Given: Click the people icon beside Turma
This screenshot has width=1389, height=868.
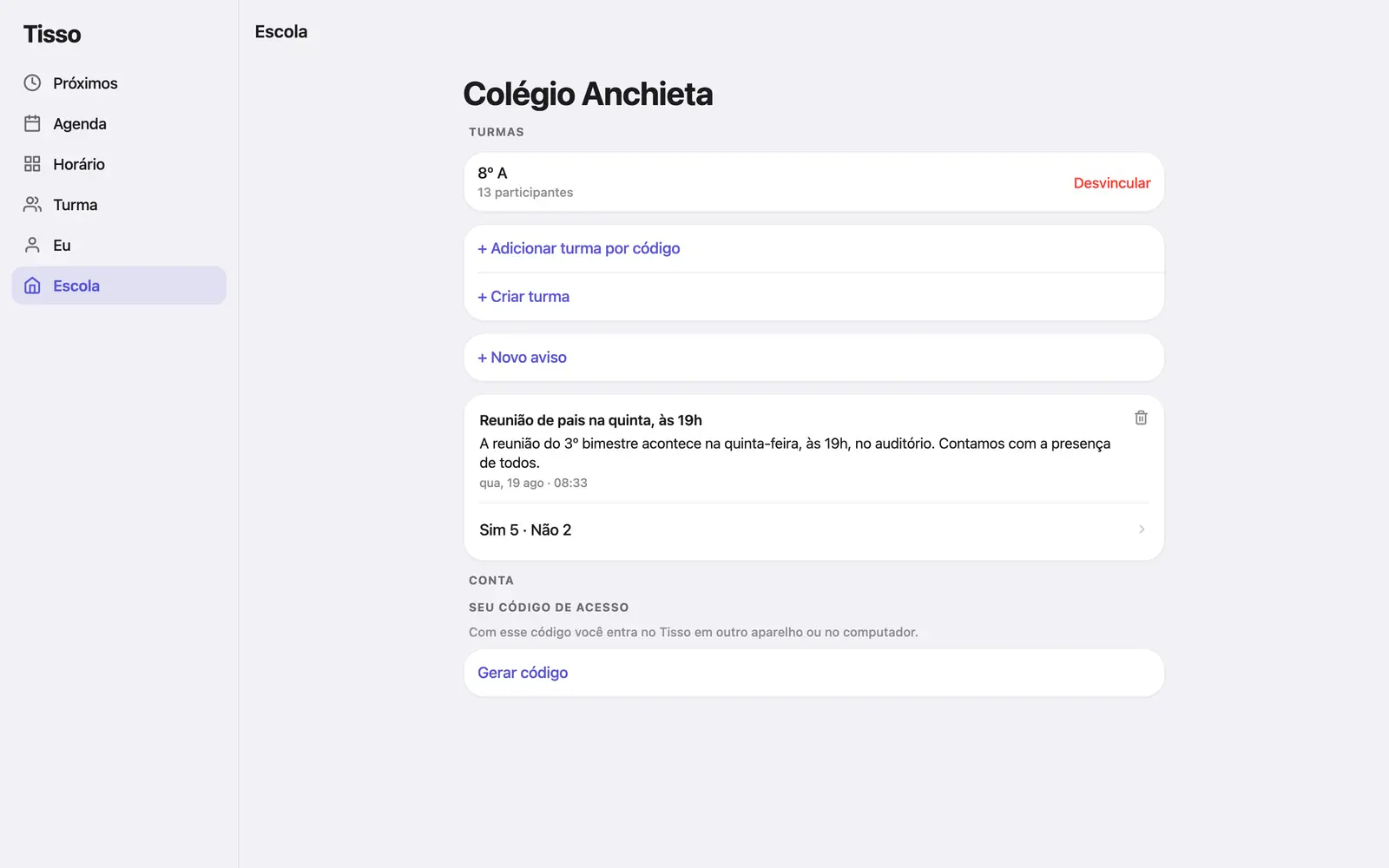Looking at the screenshot, I should tap(32, 205).
